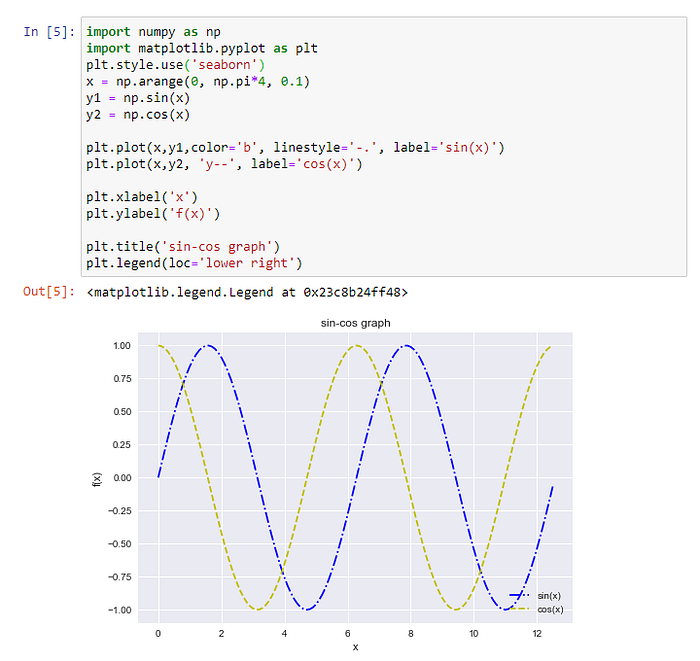Click the 'sin-cos graph' plot title
This screenshot has width=700, height=661.
pyautogui.click(x=355, y=323)
